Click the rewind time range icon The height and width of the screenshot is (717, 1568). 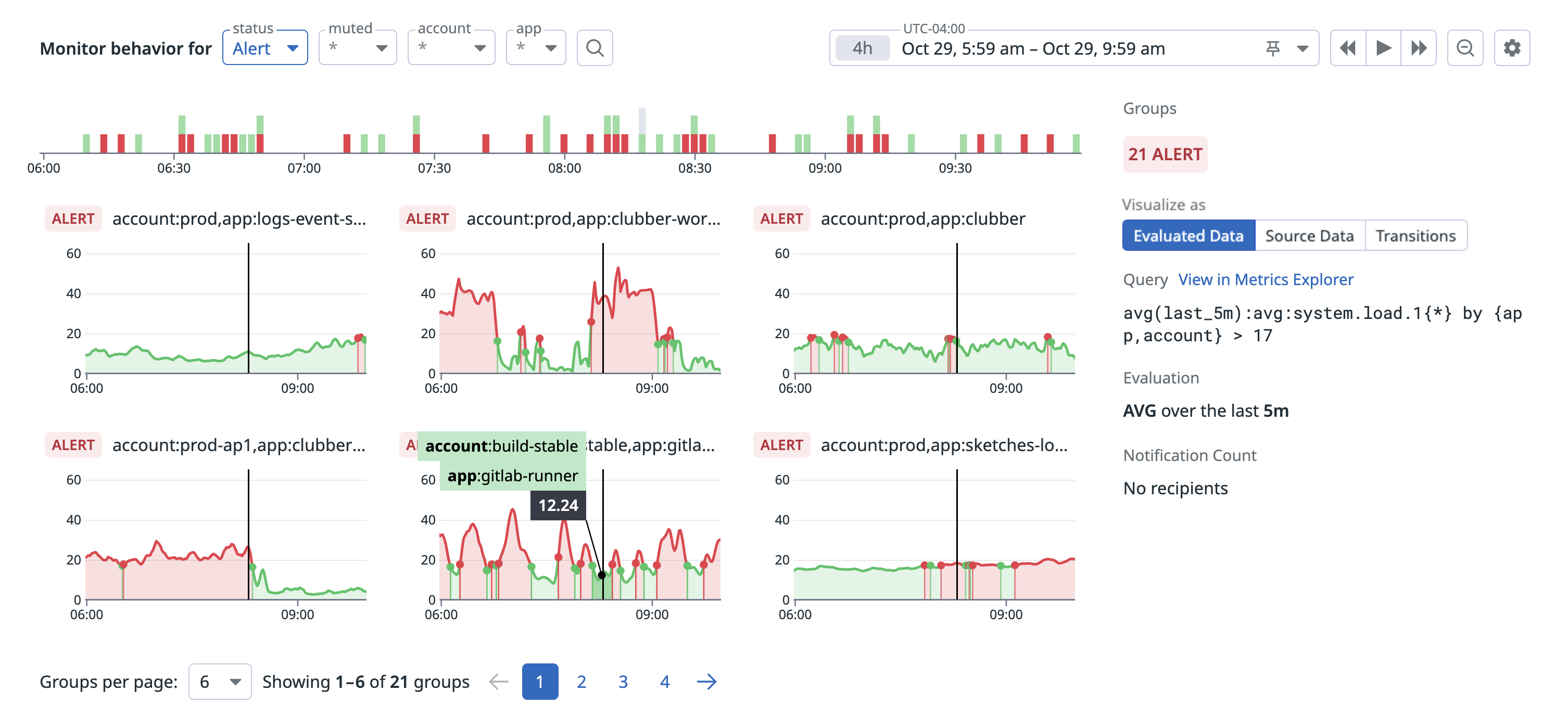[1347, 48]
